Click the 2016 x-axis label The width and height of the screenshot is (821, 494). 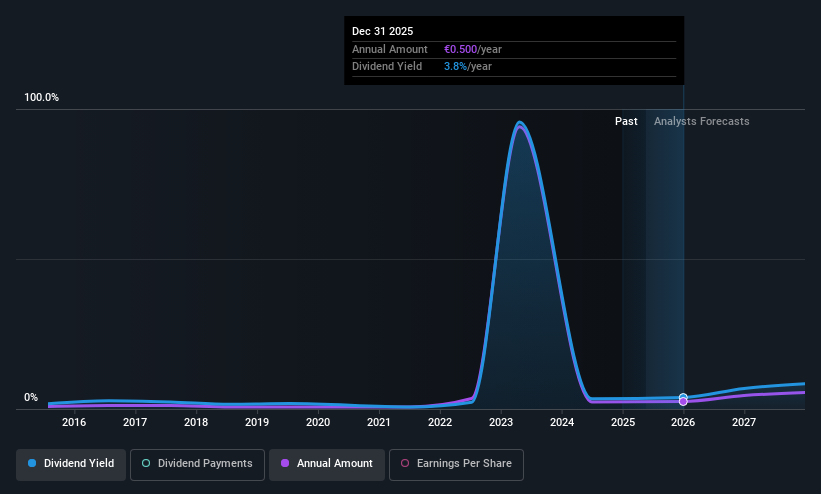(74, 422)
